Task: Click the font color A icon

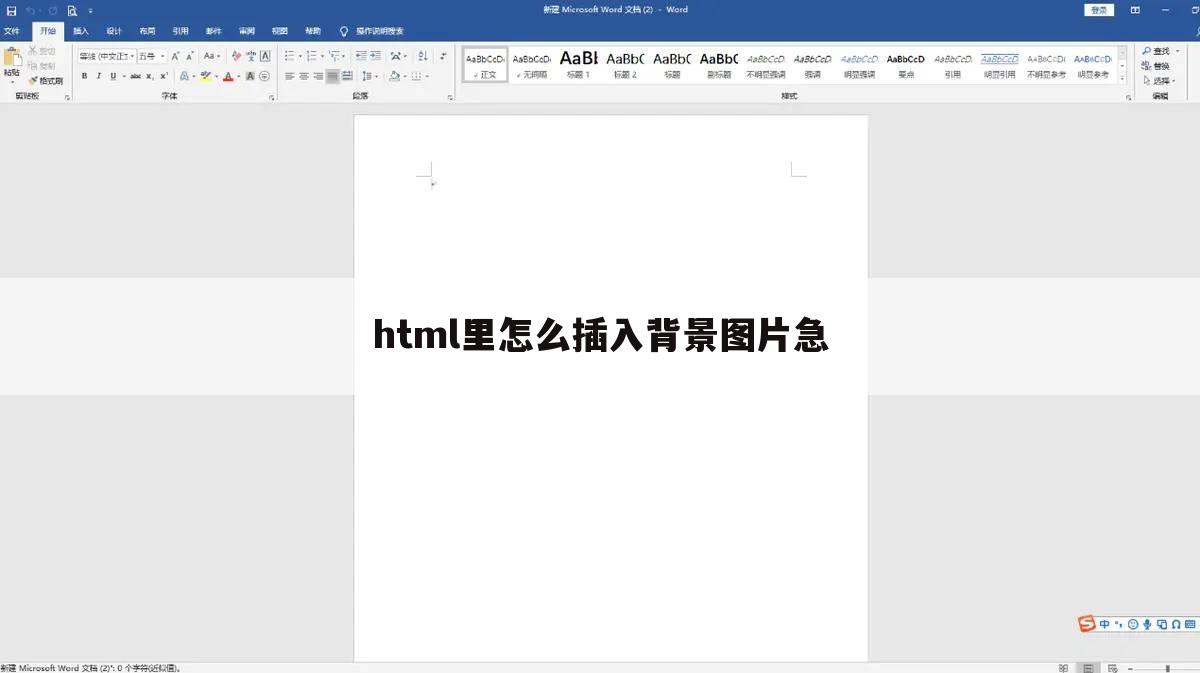Action: 228,74
